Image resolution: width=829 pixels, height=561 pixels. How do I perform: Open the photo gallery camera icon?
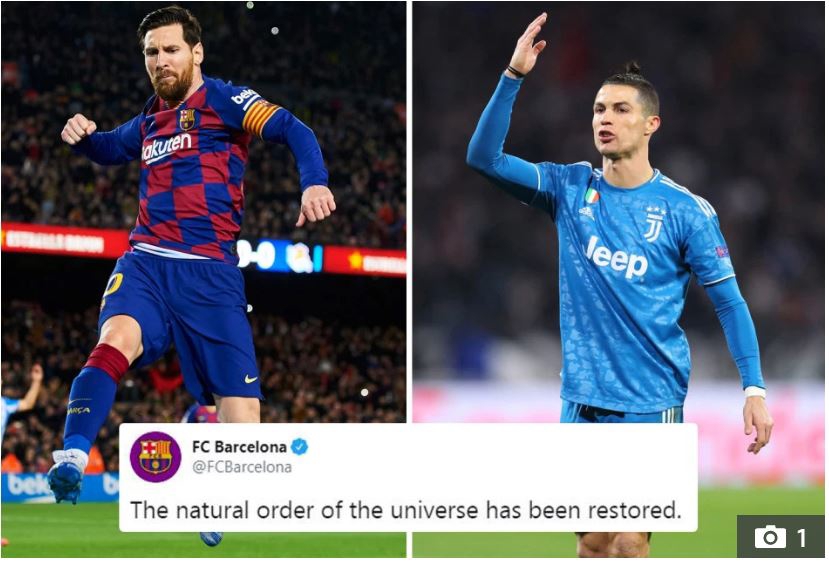(770, 538)
